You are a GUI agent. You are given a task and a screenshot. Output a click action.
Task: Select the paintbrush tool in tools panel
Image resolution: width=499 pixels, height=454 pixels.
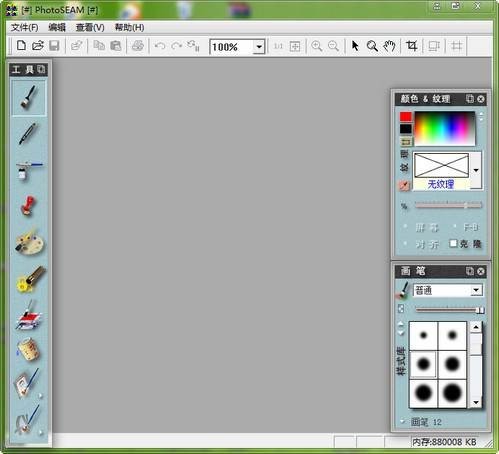(29, 98)
